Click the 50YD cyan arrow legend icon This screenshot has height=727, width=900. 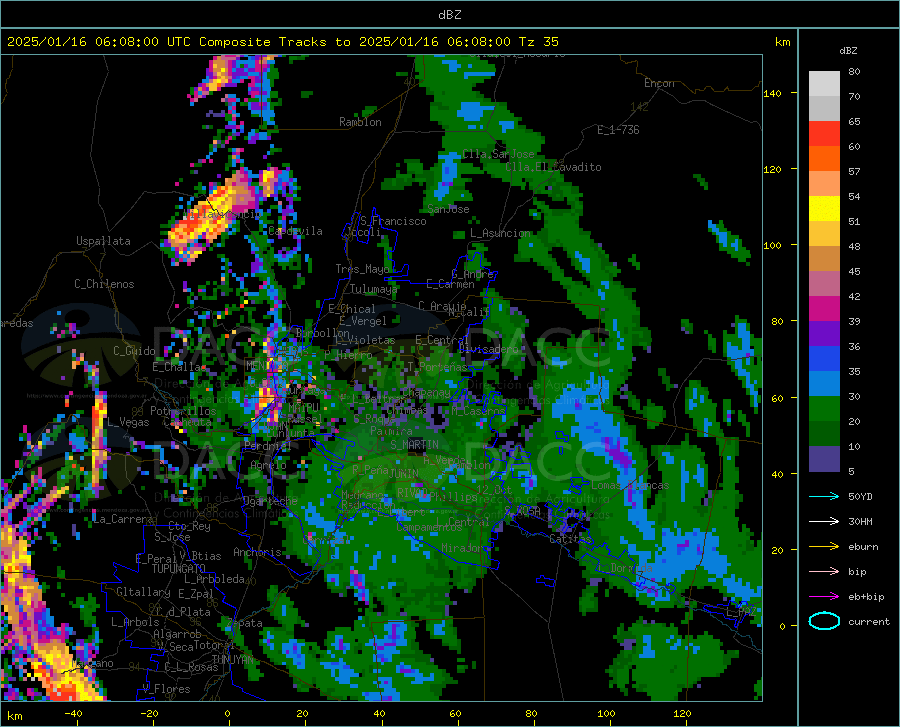[x=824, y=496]
